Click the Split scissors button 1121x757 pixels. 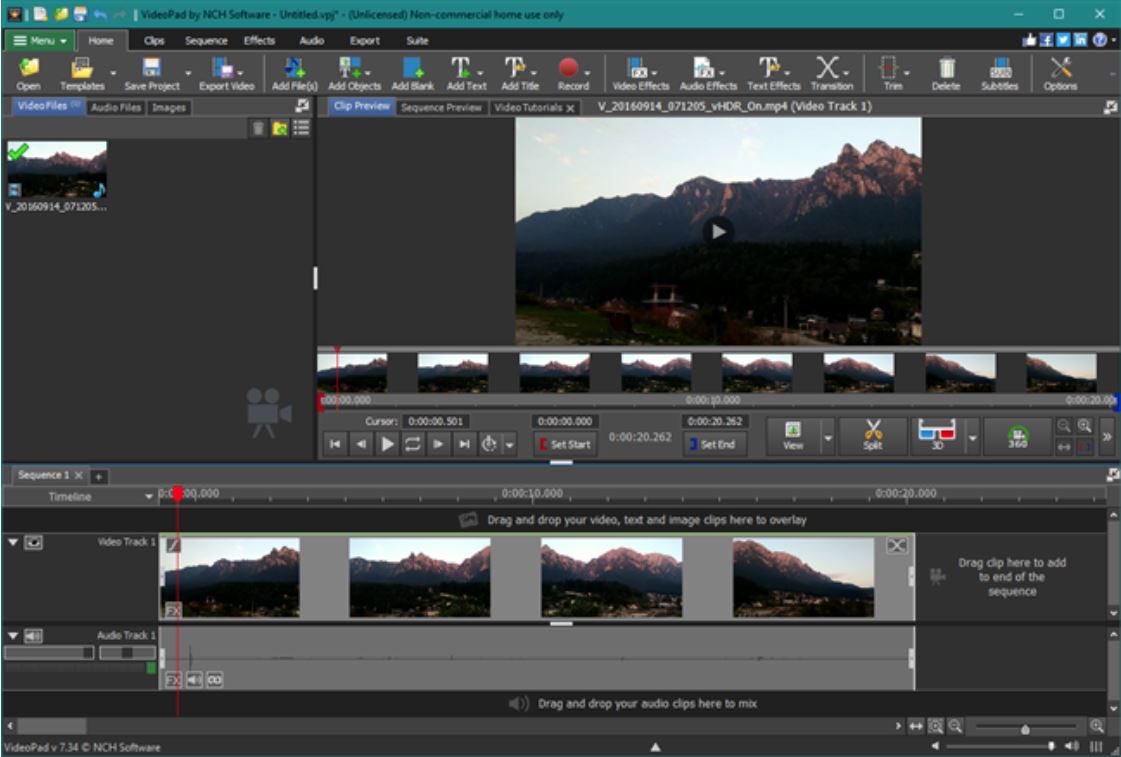[872, 435]
